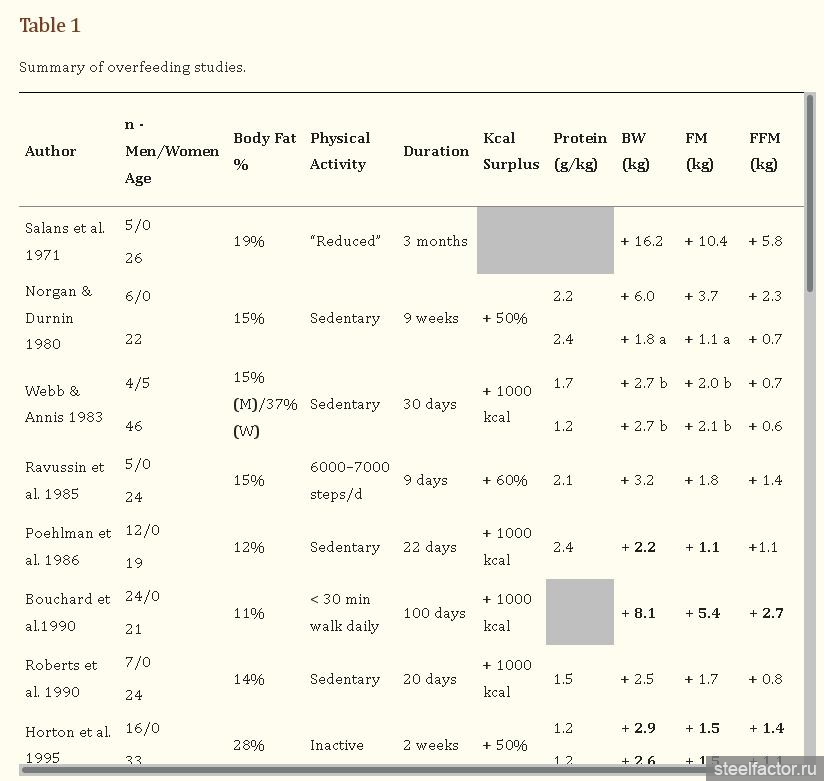Click the 100 days duration cell
Image resolution: width=824 pixels, height=781 pixels.
(x=435, y=613)
